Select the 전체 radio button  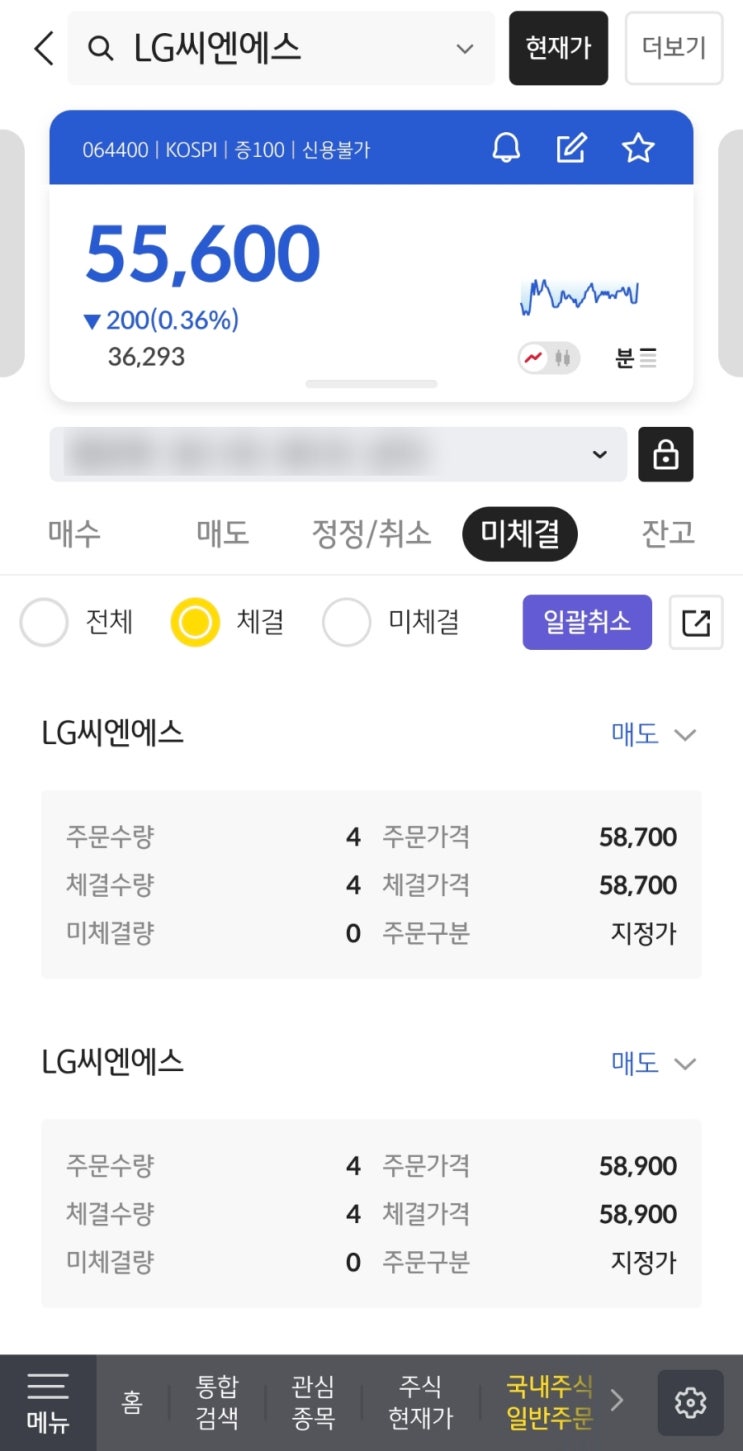44,622
